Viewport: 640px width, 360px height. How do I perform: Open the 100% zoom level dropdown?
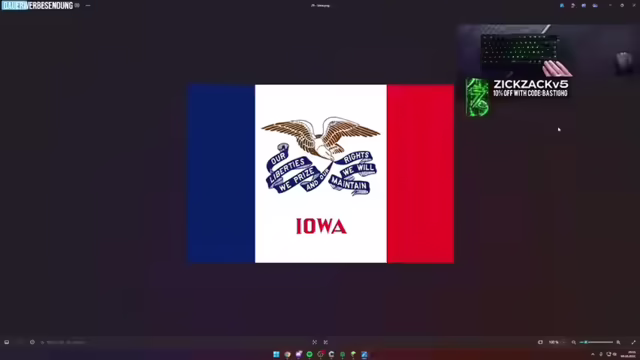tap(557, 342)
